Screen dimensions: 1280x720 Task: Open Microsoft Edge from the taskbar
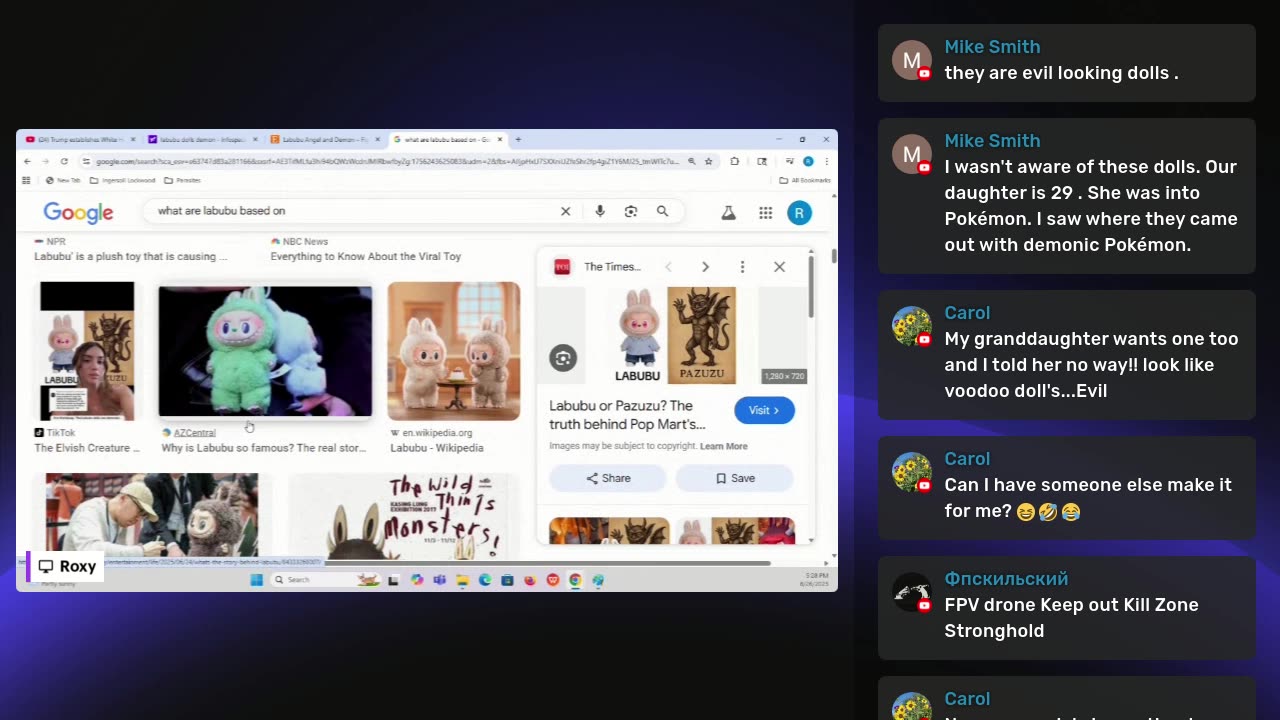point(485,580)
